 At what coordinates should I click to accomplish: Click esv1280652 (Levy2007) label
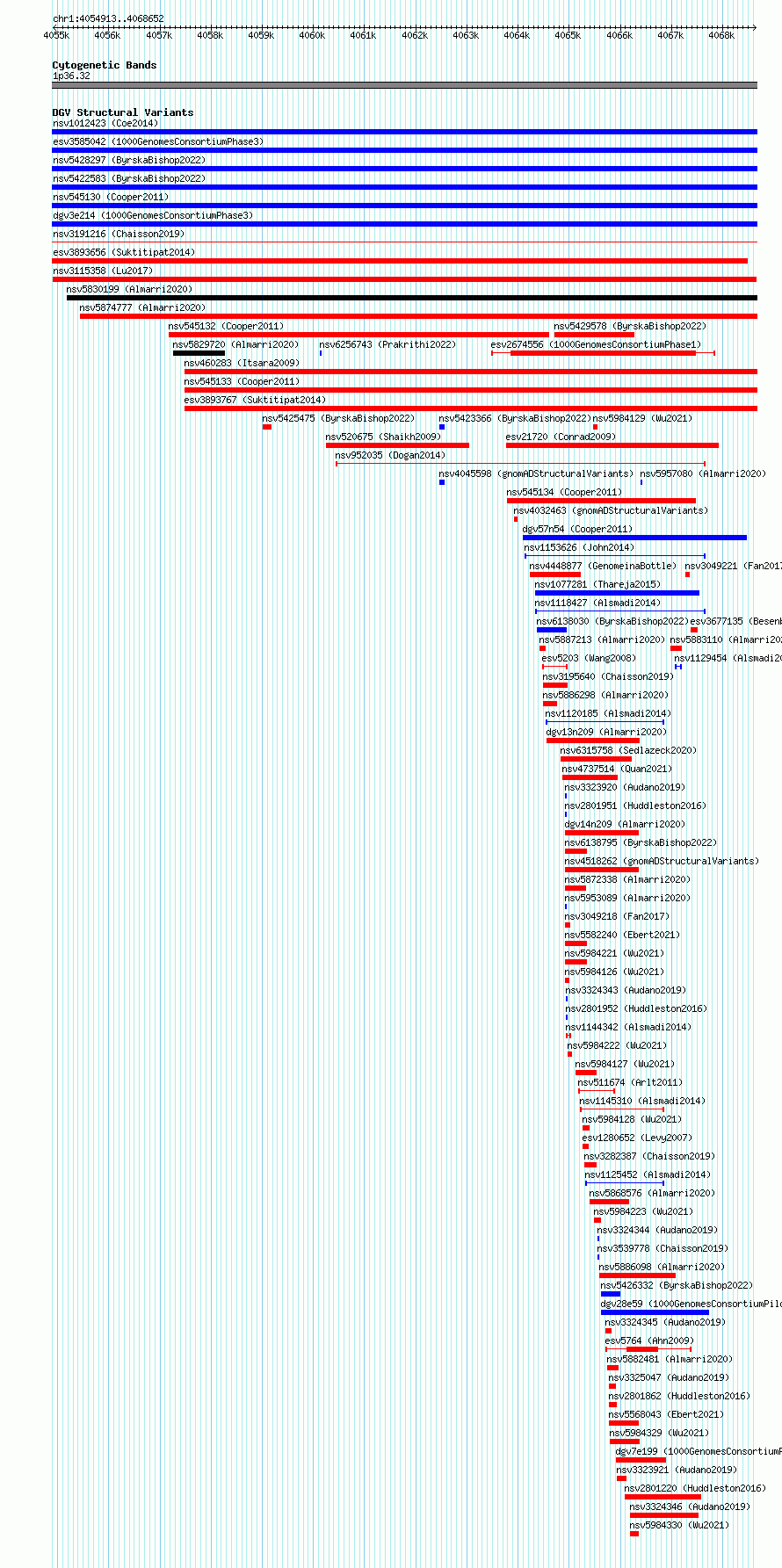pos(637,1138)
